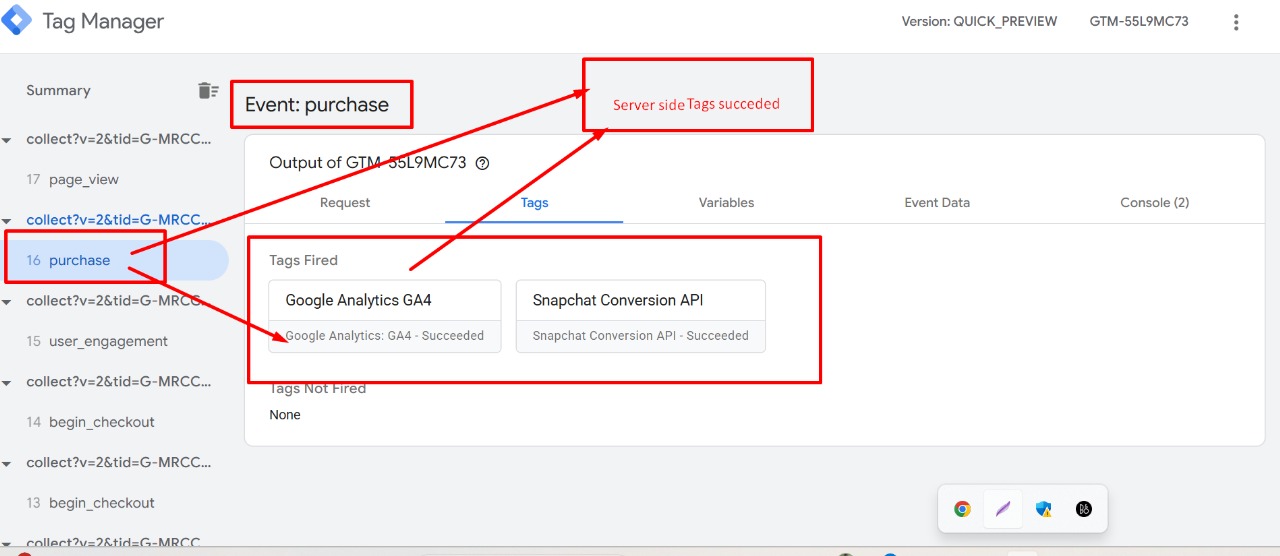This screenshot has width=1280, height=556.
Task: Click the 'Output of GTM-55L9MC73' heading
Action: pos(368,163)
